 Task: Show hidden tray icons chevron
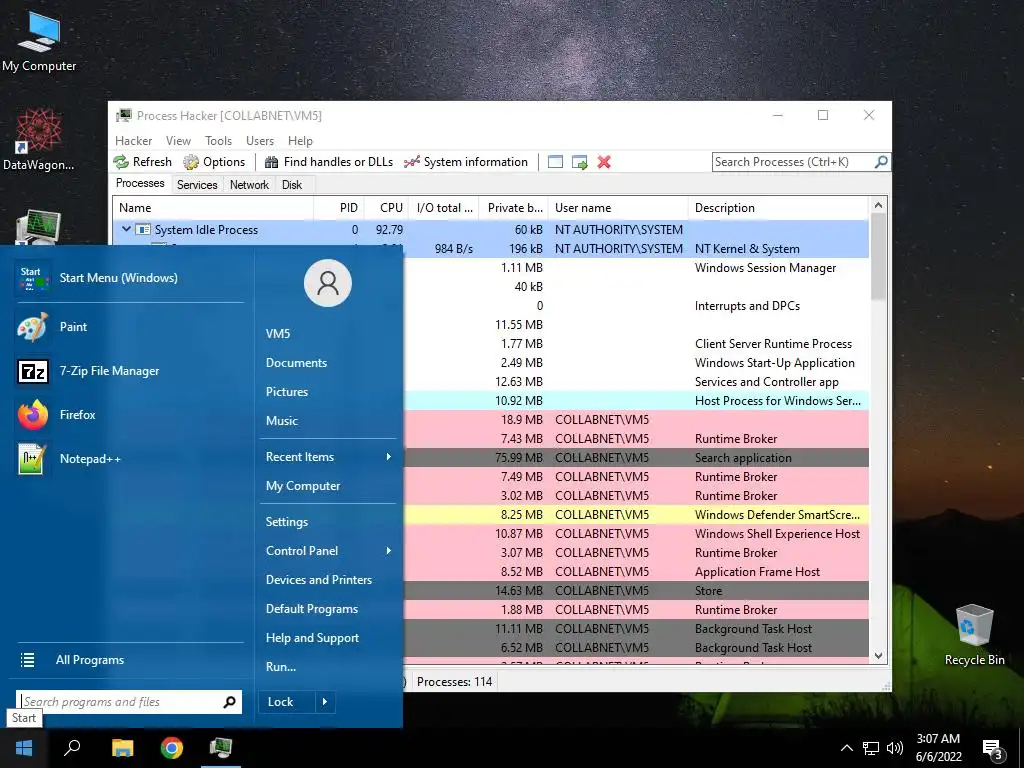pyautogui.click(x=846, y=748)
